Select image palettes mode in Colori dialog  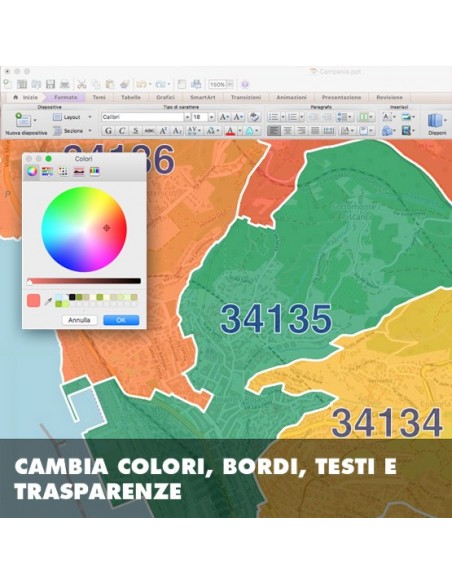tap(79, 171)
